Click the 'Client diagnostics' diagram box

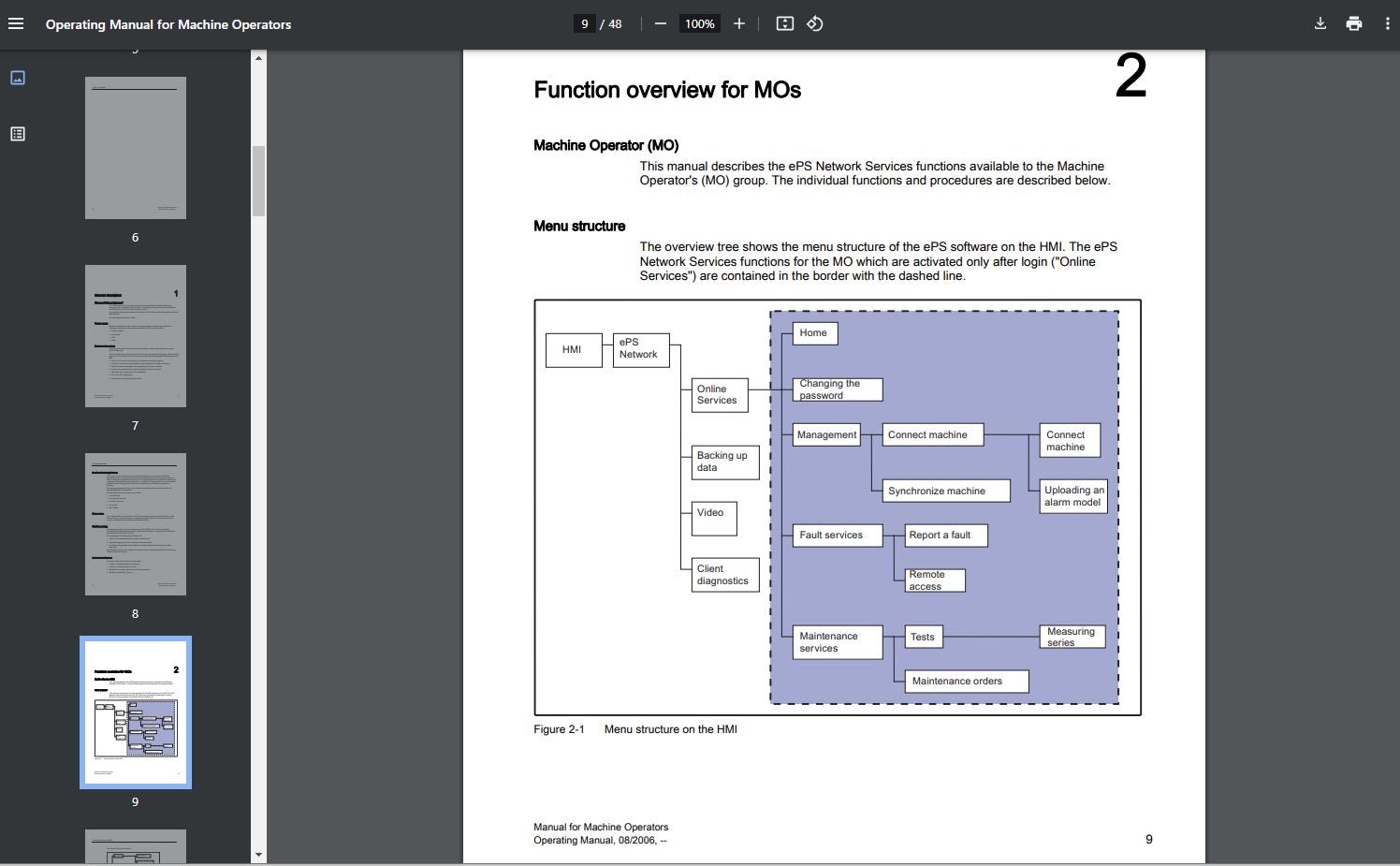pos(725,575)
